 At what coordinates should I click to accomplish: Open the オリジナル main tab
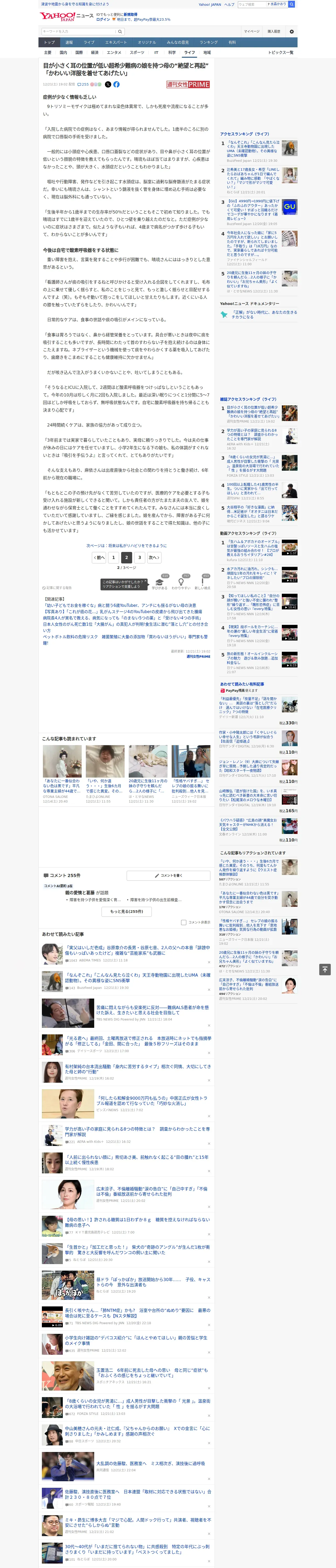(x=147, y=43)
